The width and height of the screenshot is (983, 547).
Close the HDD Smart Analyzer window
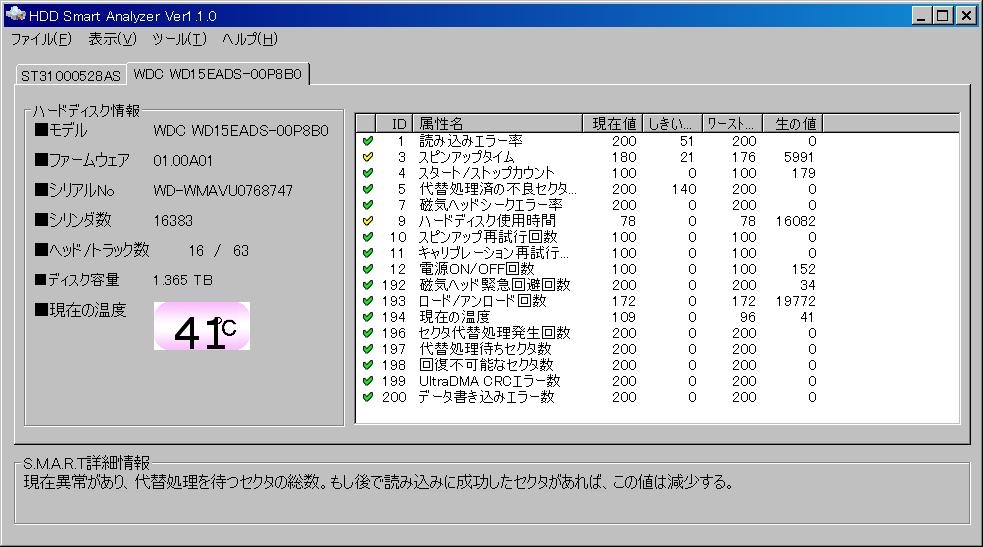coord(966,15)
